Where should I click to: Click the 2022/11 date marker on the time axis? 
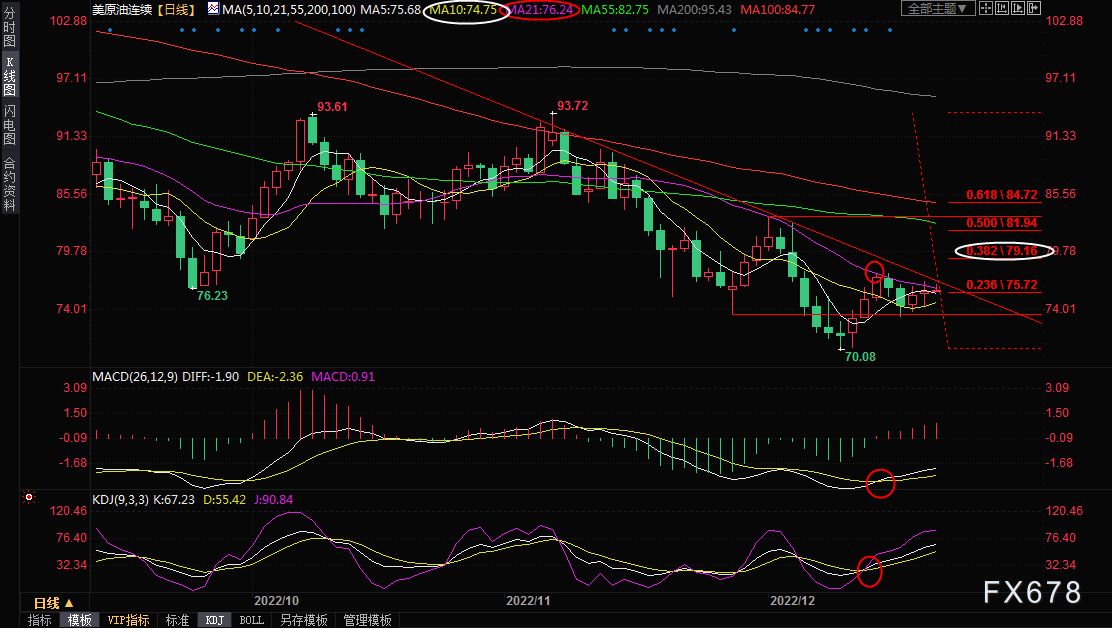pyautogui.click(x=528, y=600)
